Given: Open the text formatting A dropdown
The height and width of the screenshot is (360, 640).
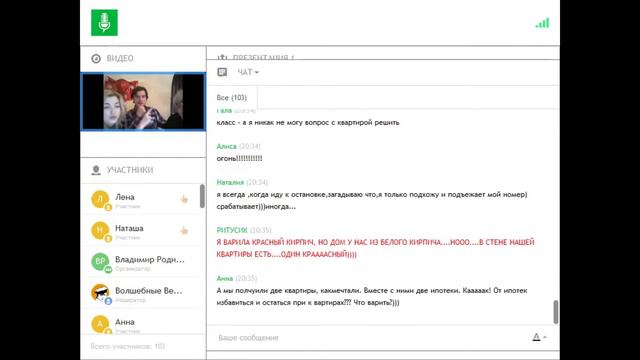Looking at the screenshot, I should 539,337.
